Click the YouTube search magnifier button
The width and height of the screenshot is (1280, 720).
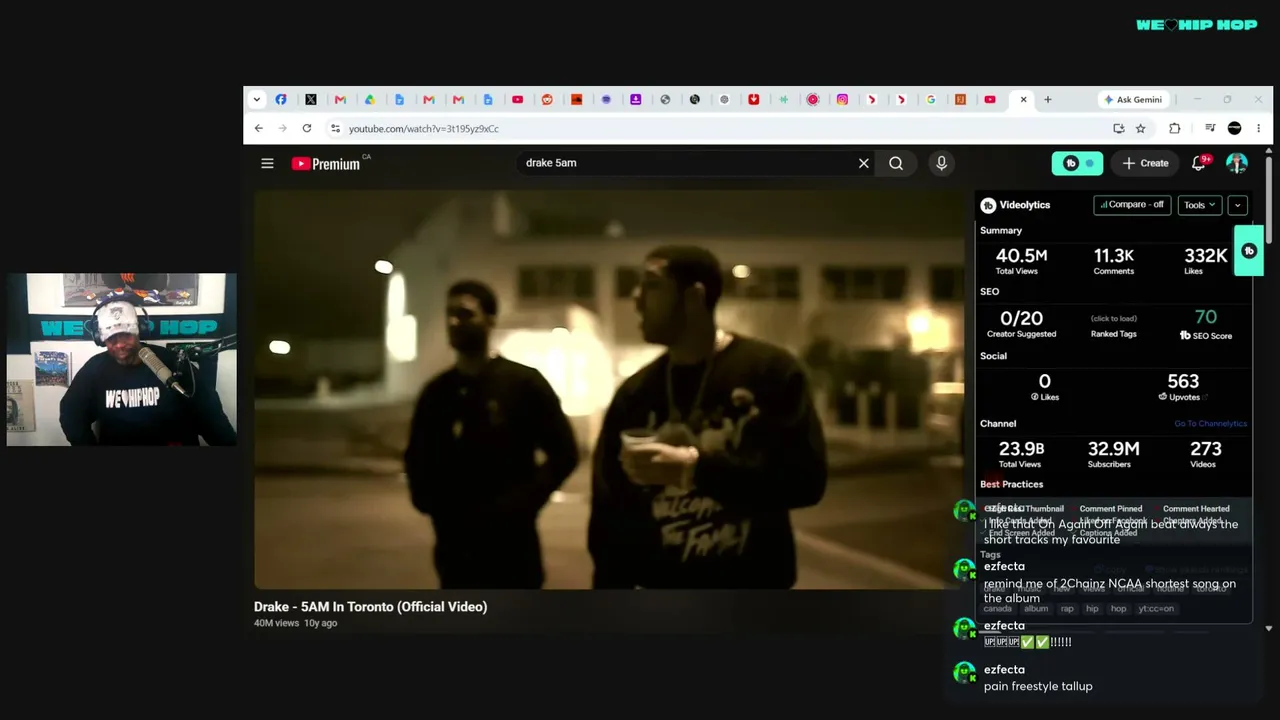[x=896, y=163]
